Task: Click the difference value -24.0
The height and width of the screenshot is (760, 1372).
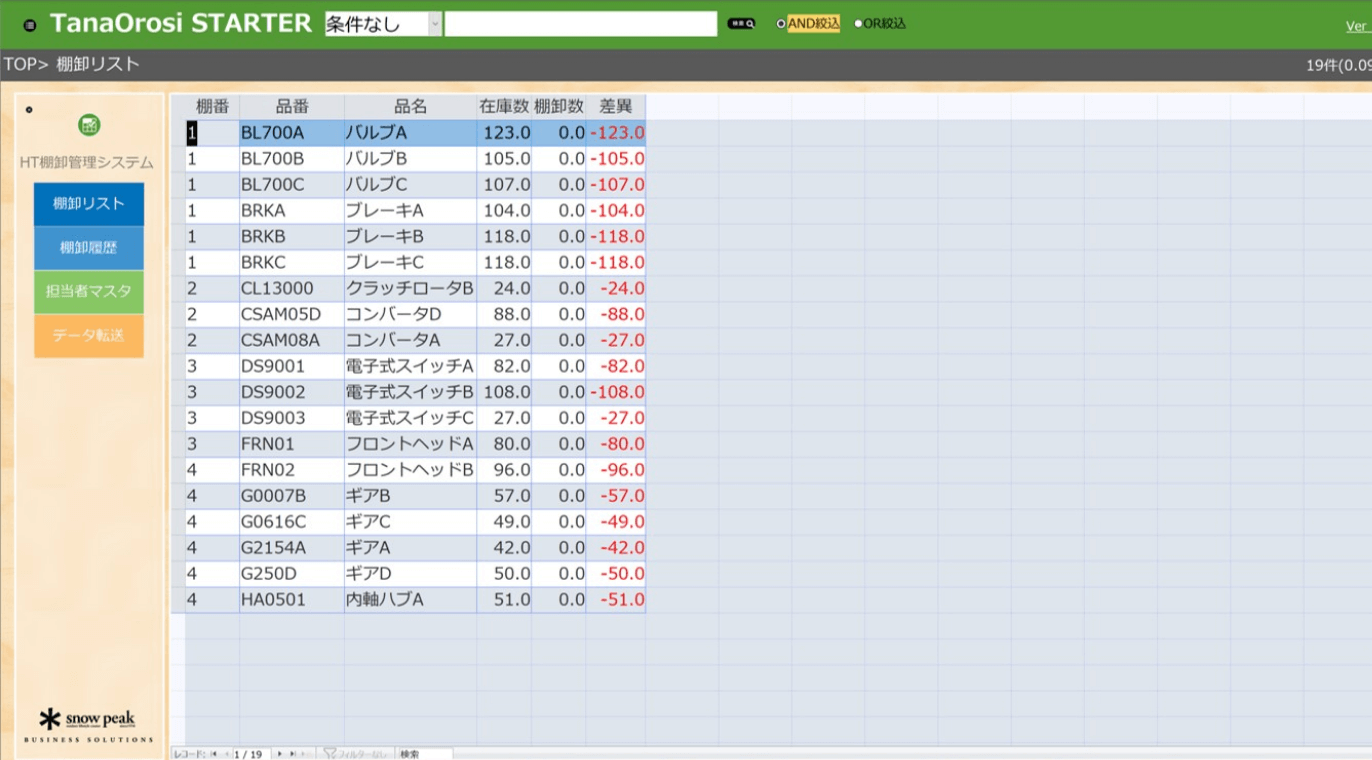Action: pyautogui.click(x=615, y=289)
